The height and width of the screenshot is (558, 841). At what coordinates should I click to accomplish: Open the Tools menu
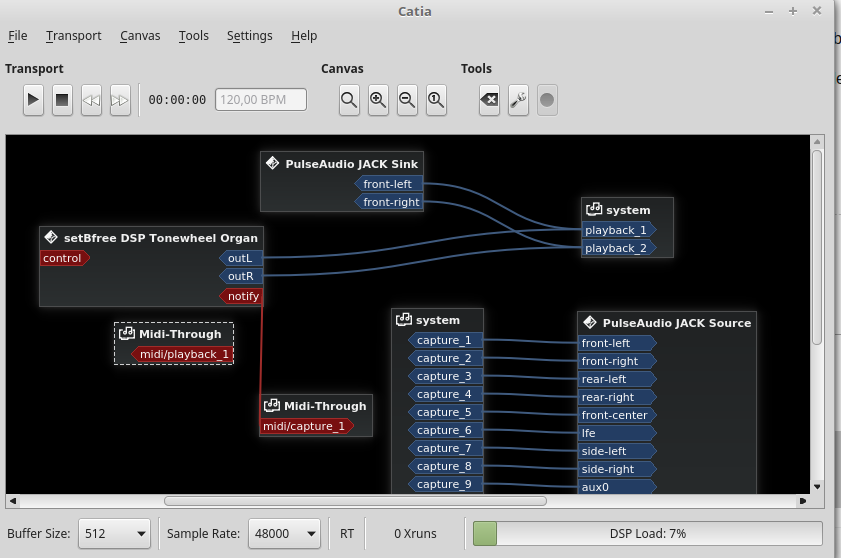pyautogui.click(x=194, y=36)
